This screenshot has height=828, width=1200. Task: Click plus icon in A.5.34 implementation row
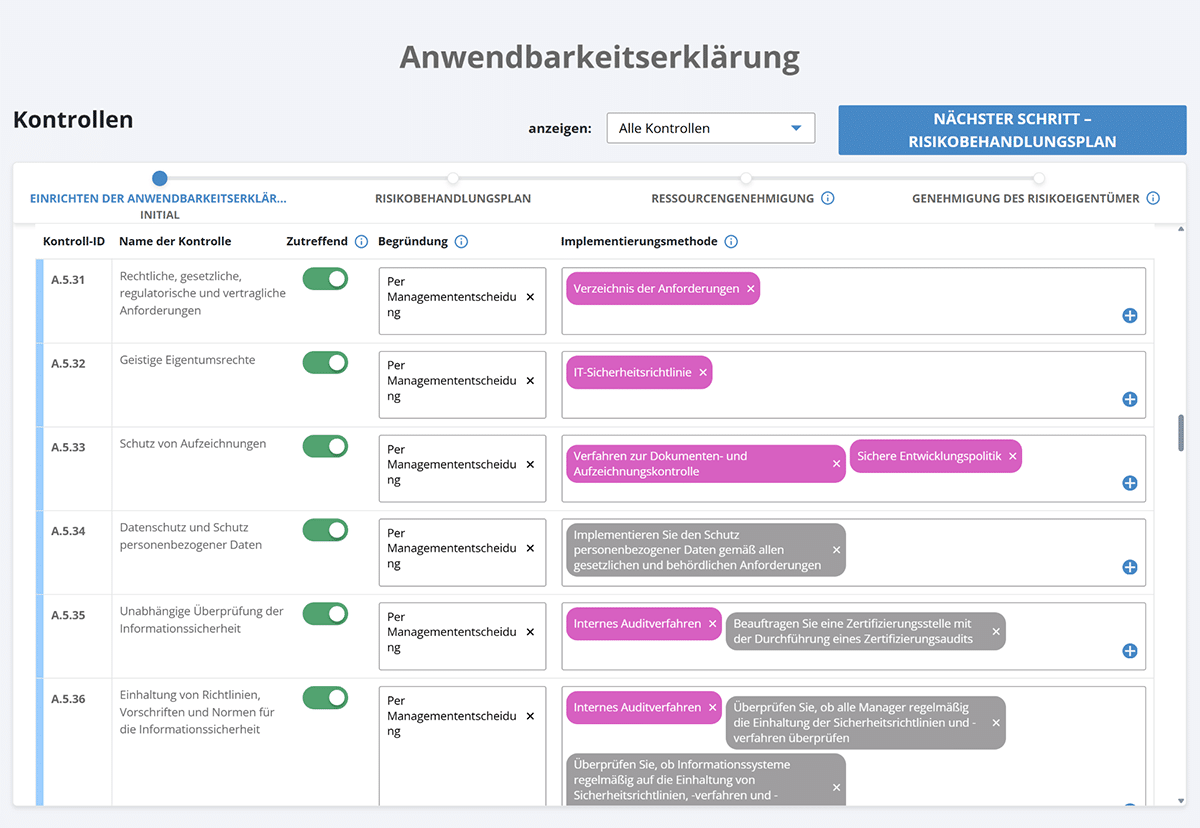1130,567
